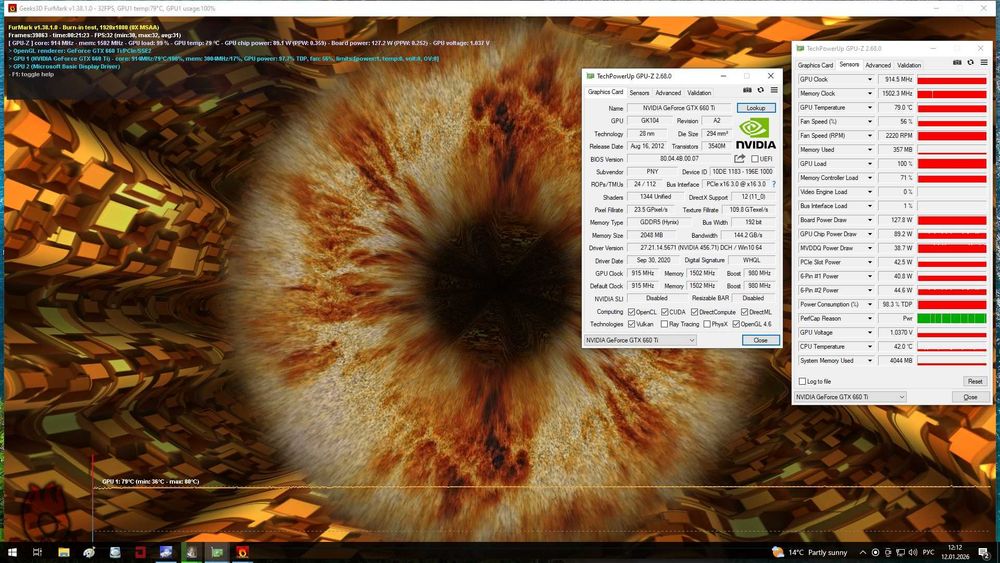Click FurMark red icon in taskbar

click(x=242, y=552)
